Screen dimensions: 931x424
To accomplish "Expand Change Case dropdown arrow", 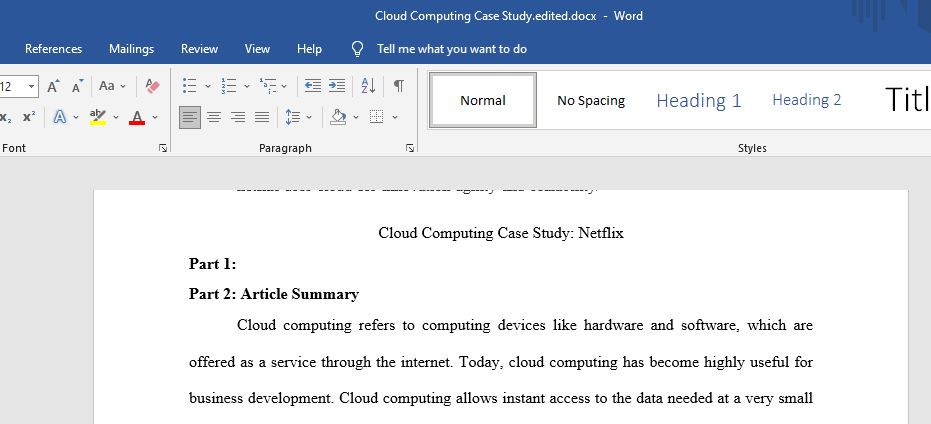I will point(123,87).
